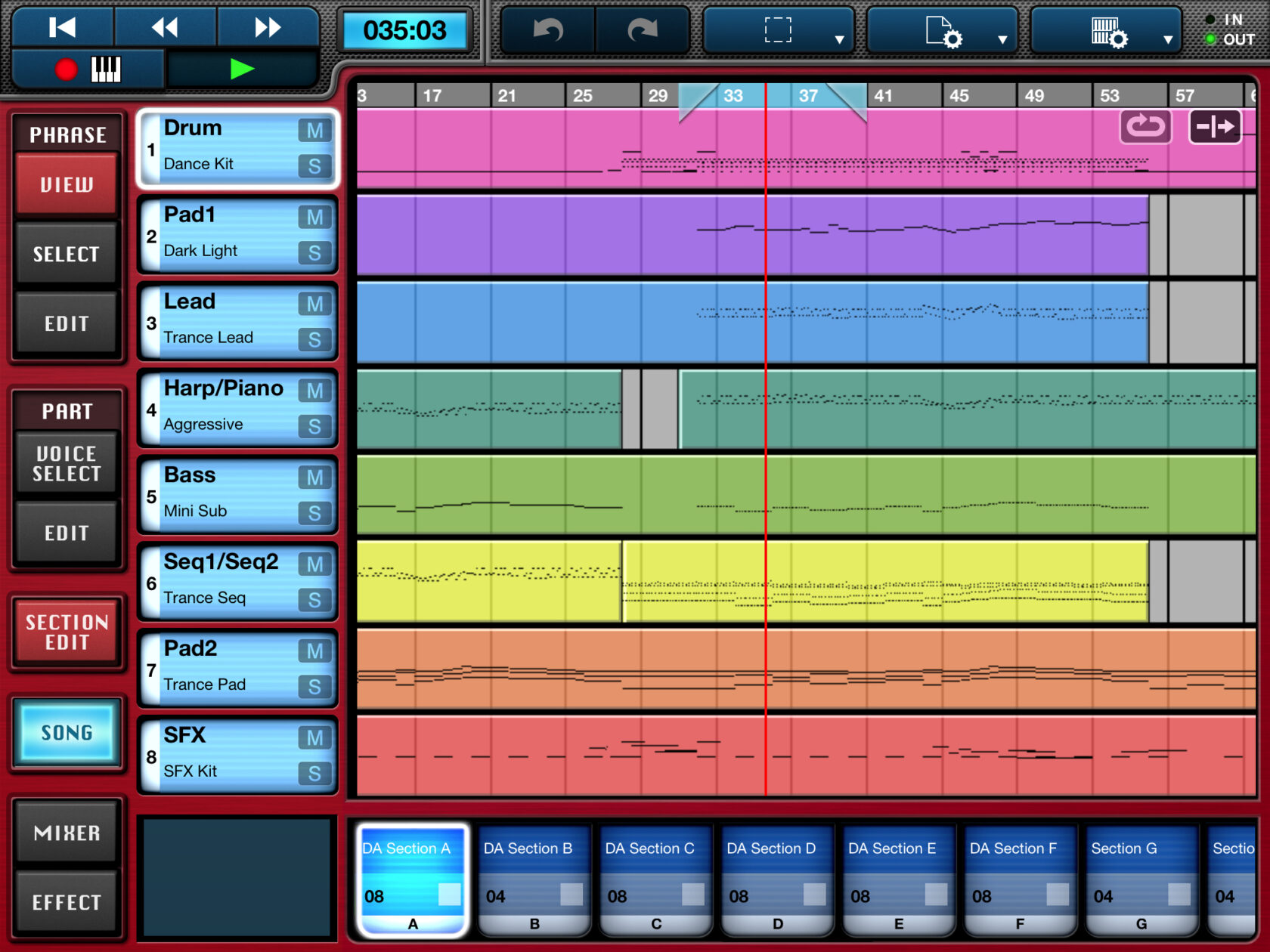Open Part EDIT mode

pyautogui.click(x=67, y=533)
